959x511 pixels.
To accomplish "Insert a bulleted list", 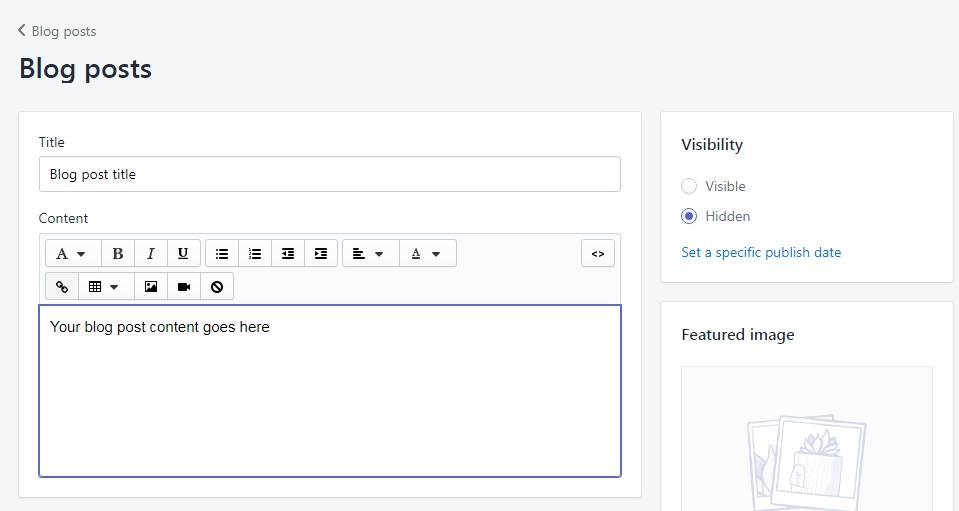I will tap(222, 253).
